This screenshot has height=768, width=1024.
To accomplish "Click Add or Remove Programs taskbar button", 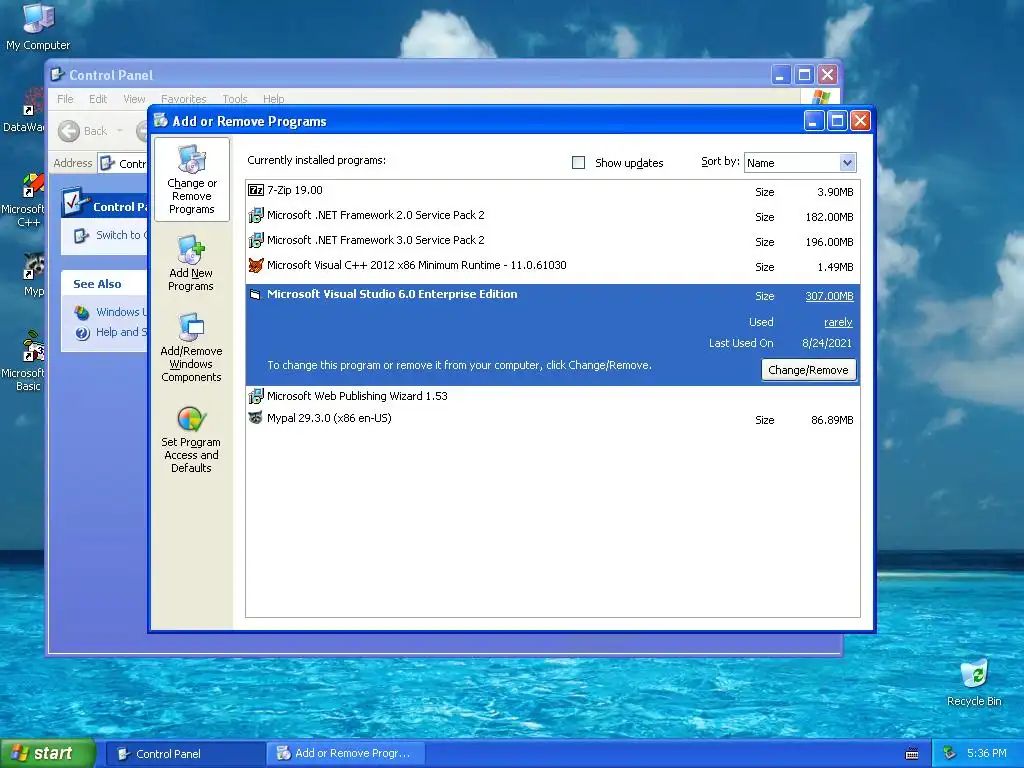I will click(346, 754).
